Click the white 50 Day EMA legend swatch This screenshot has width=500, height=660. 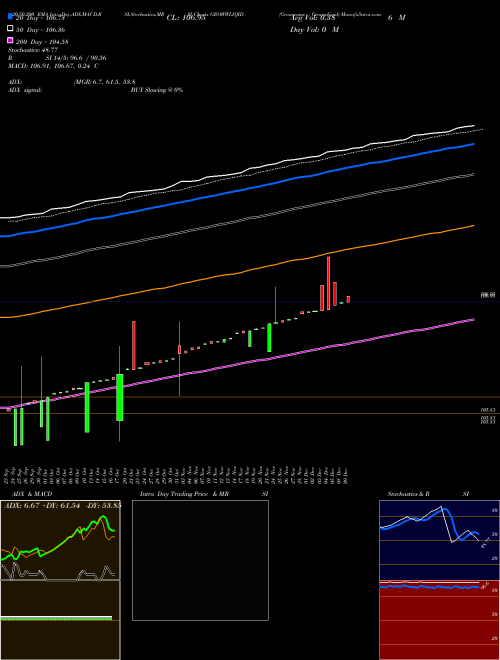click(x=10, y=29)
